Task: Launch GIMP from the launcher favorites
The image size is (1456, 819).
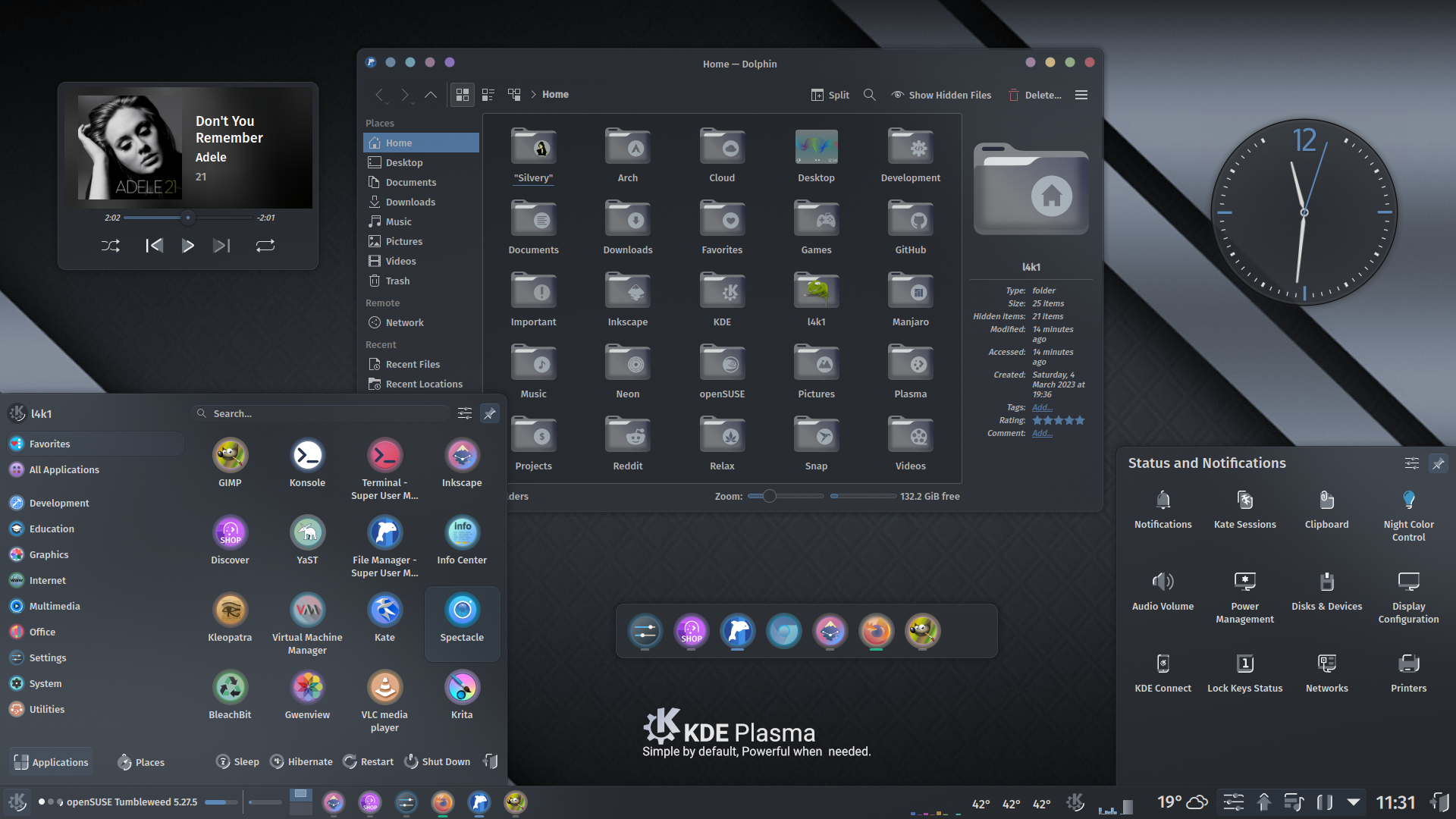Action: coord(230,456)
